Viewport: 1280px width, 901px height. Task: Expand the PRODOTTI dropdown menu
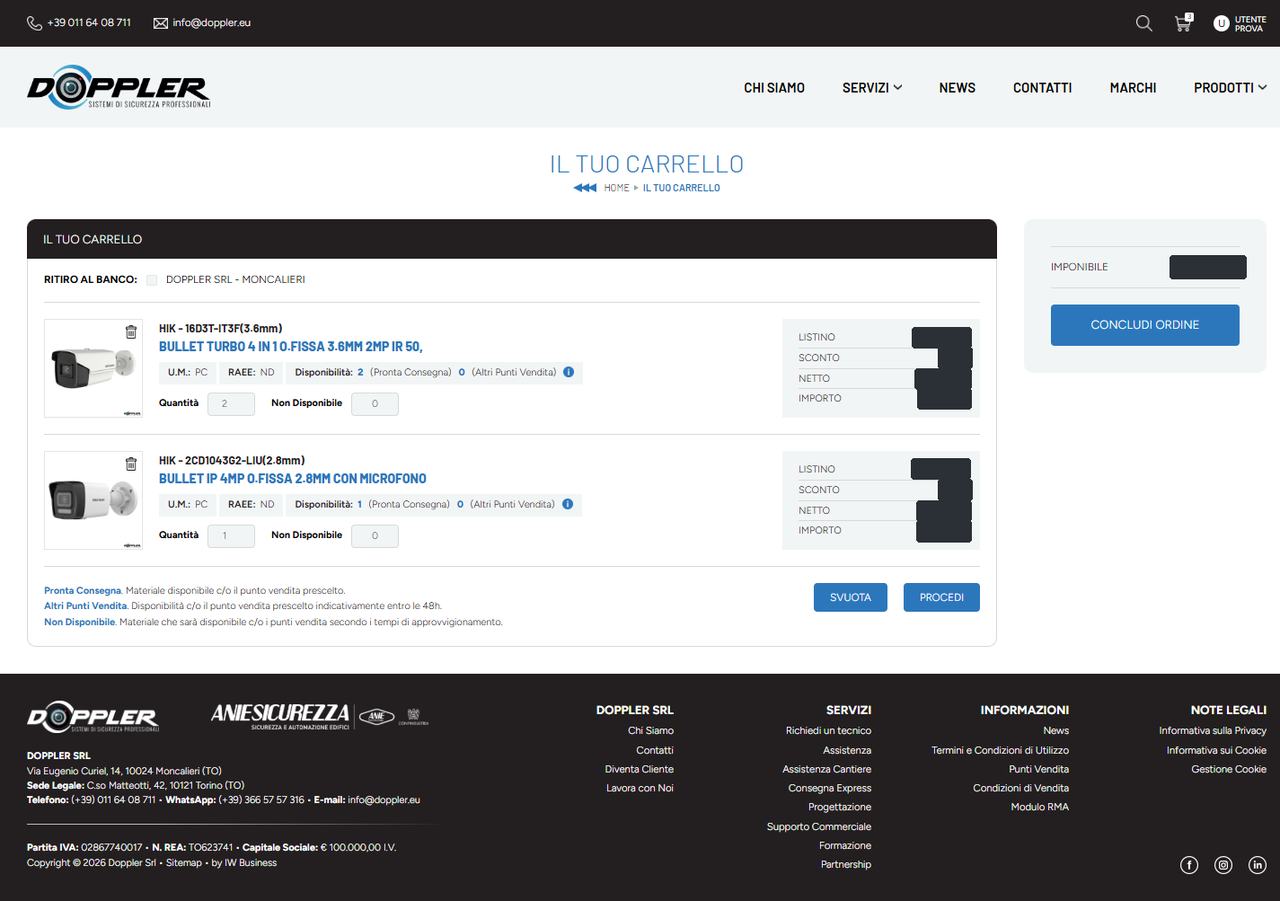click(1230, 88)
